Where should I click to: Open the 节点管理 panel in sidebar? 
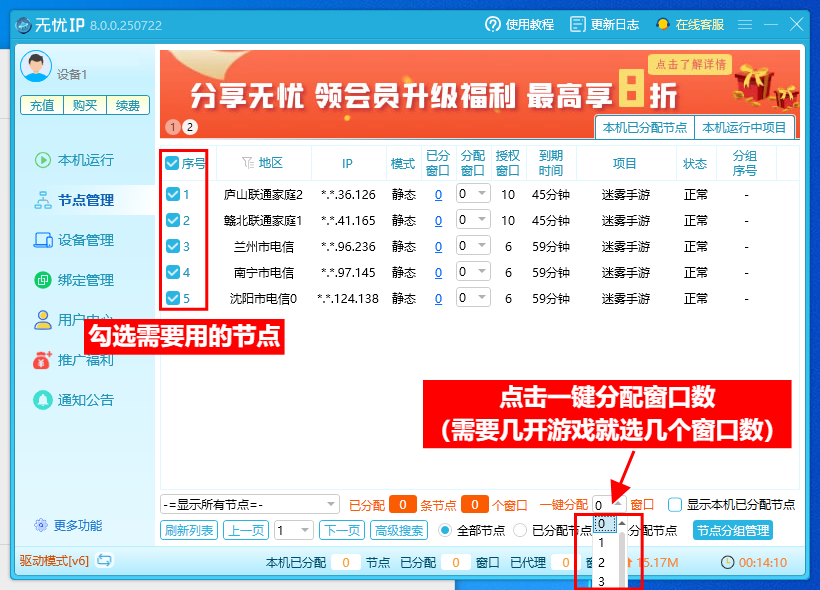[x=75, y=199]
